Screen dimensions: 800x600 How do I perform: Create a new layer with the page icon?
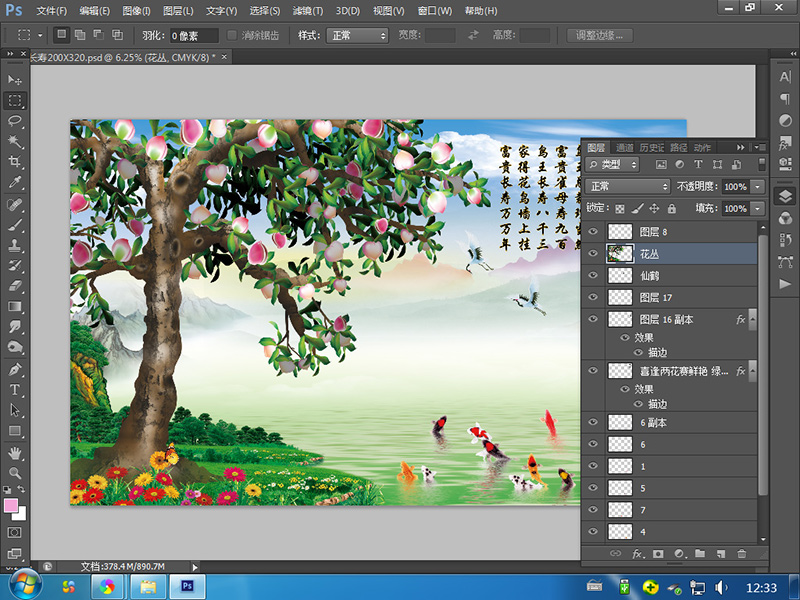pos(720,553)
